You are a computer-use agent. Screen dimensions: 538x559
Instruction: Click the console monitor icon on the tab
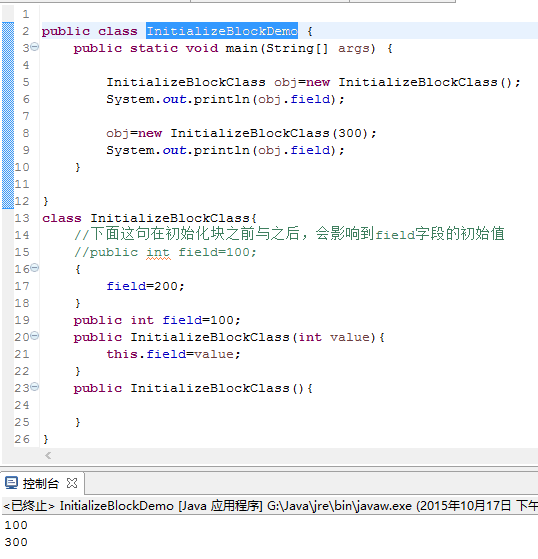click(x=11, y=483)
